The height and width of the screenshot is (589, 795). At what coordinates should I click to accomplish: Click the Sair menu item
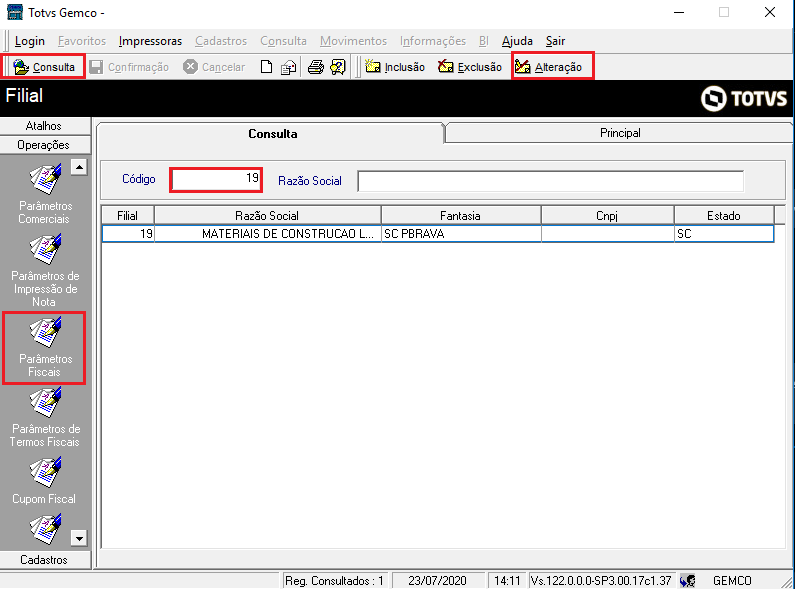555,41
